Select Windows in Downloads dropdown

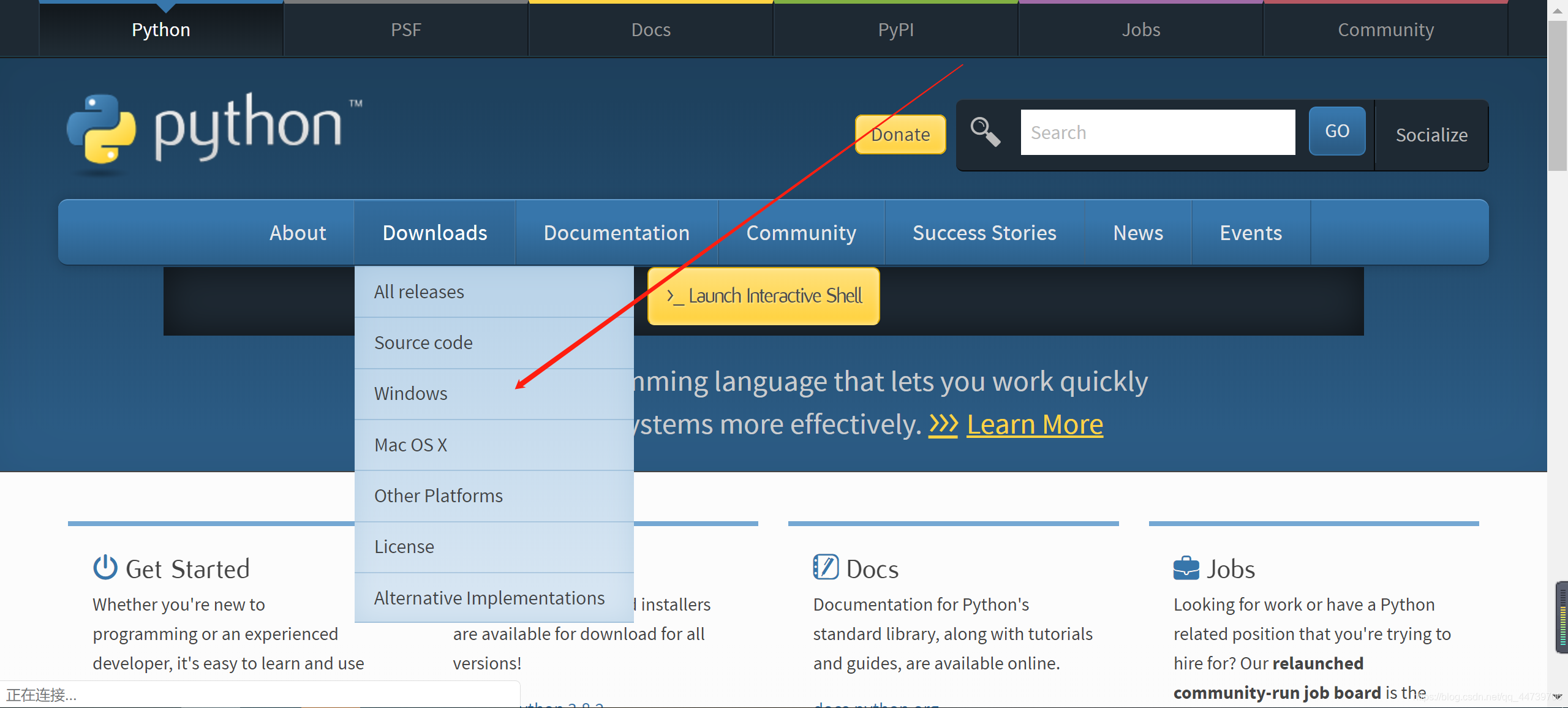pyautogui.click(x=494, y=394)
